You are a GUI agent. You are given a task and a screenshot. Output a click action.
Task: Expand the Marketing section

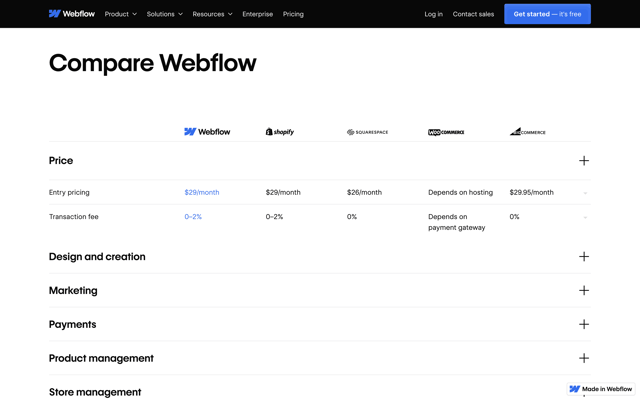click(x=584, y=290)
